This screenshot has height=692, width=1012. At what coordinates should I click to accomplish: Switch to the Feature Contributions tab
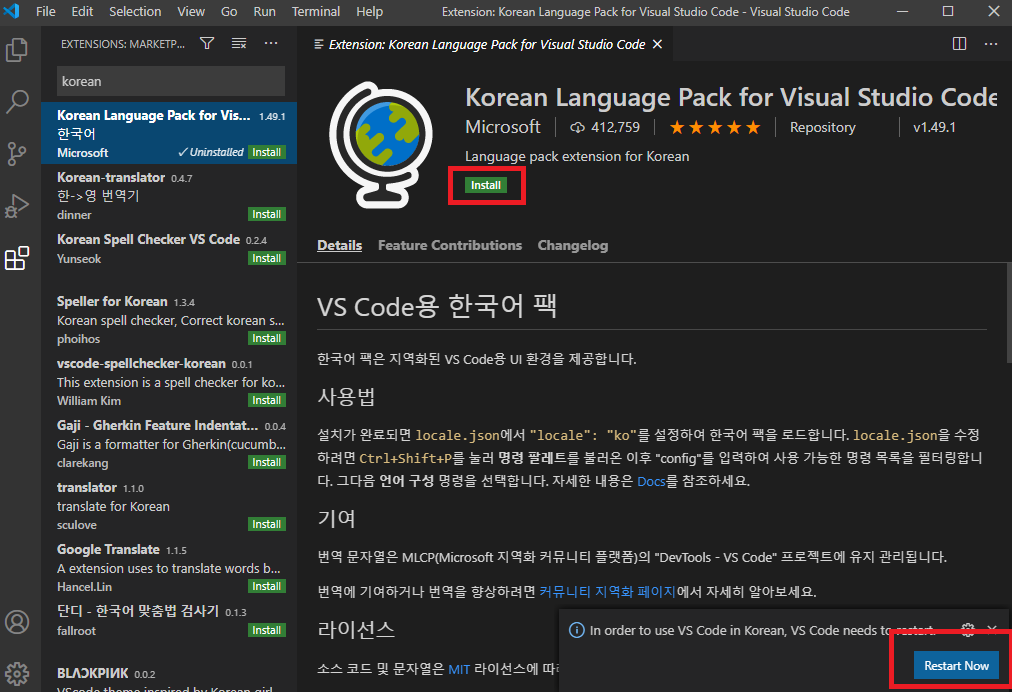click(x=450, y=245)
